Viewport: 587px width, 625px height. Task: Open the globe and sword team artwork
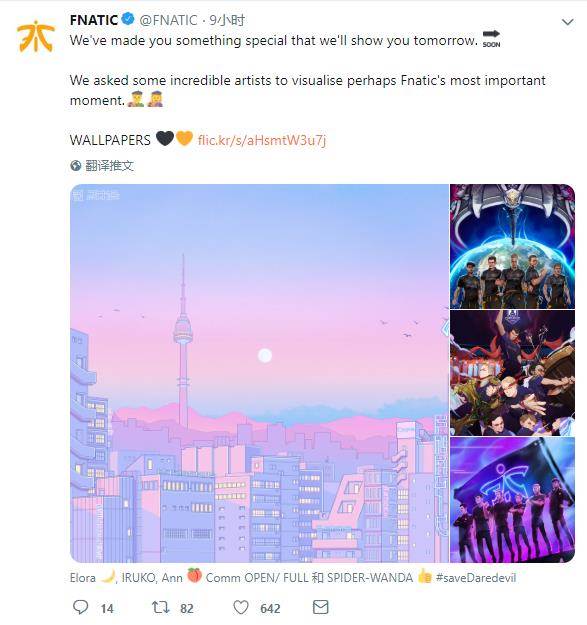pos(512,246)
